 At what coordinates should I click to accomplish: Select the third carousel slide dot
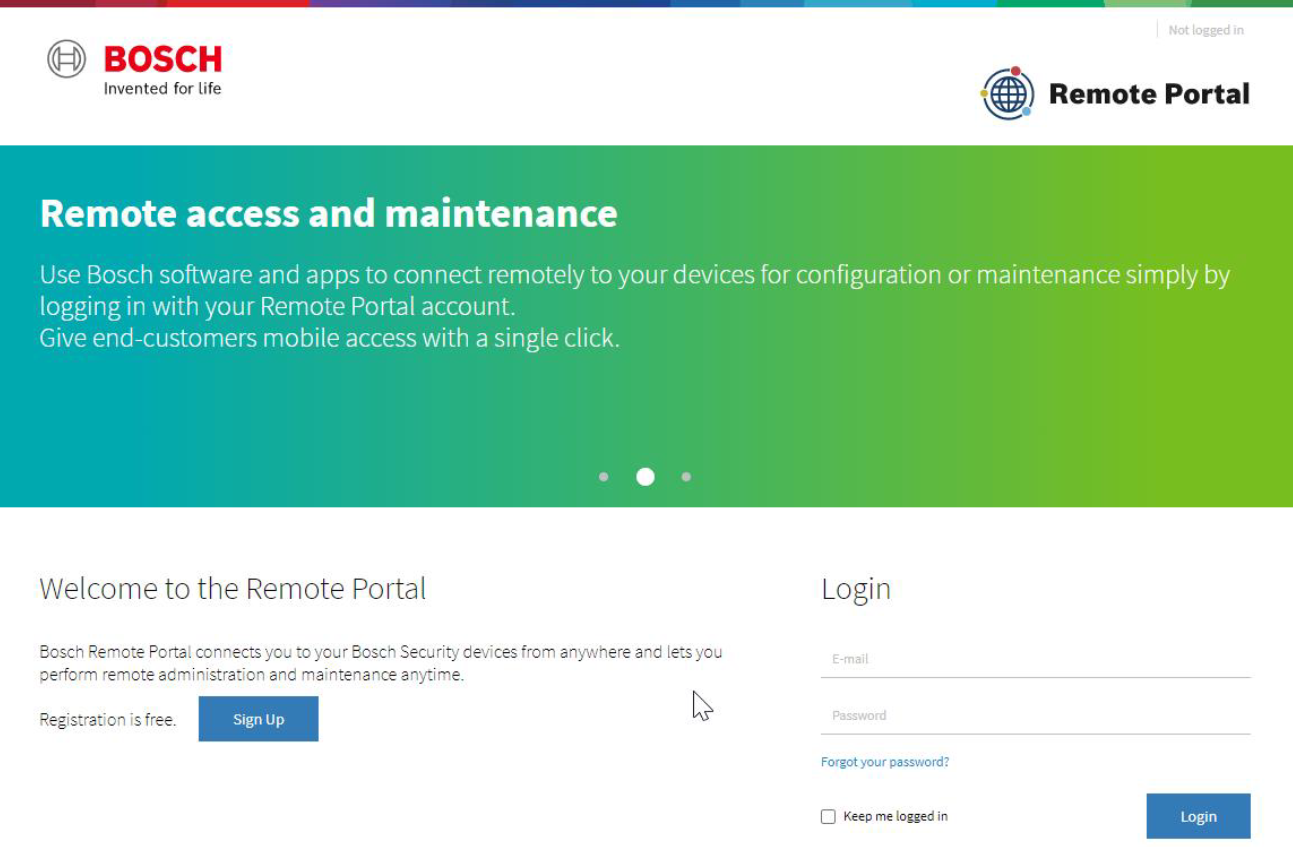click(686, 477)
